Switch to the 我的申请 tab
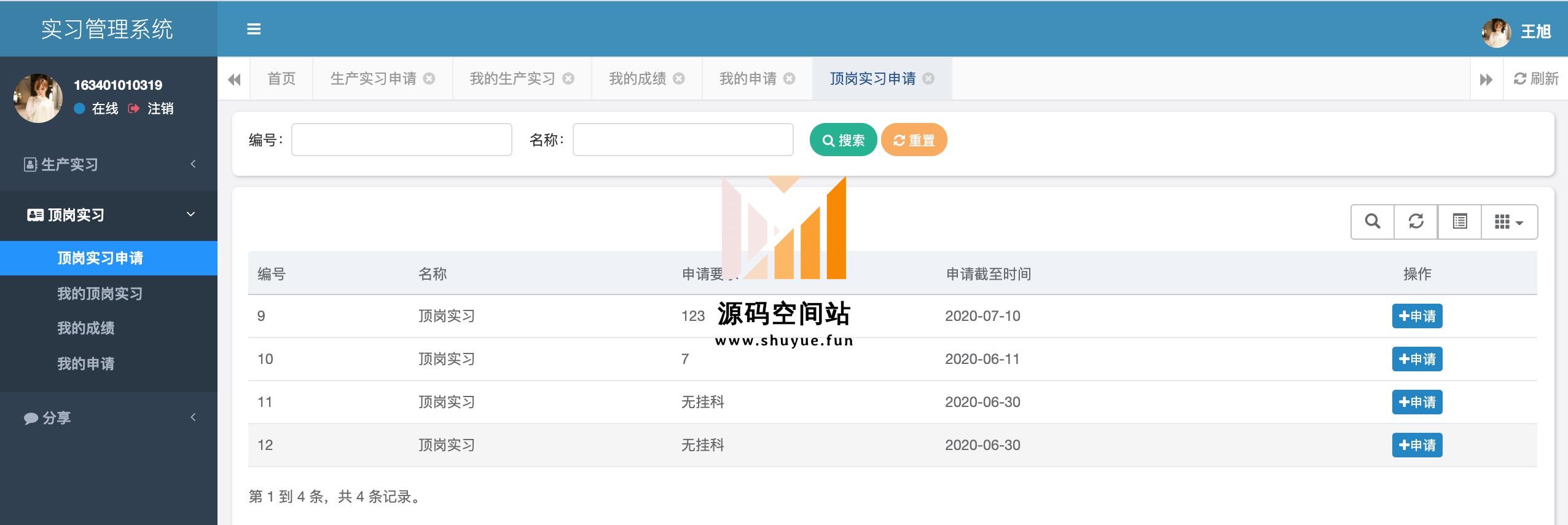1568x525 pixels. click(x=748, y=79)
